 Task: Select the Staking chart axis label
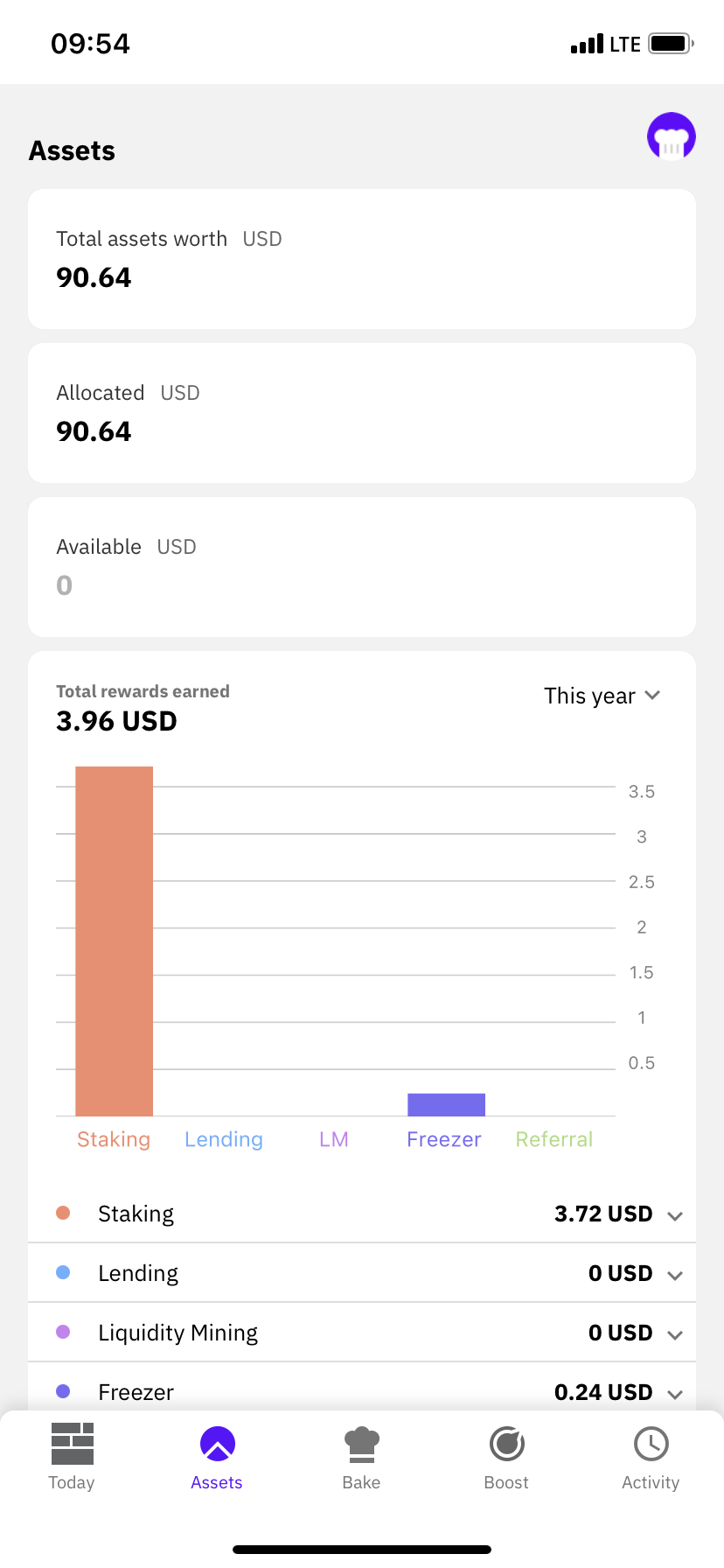[x=114, y=1139]
